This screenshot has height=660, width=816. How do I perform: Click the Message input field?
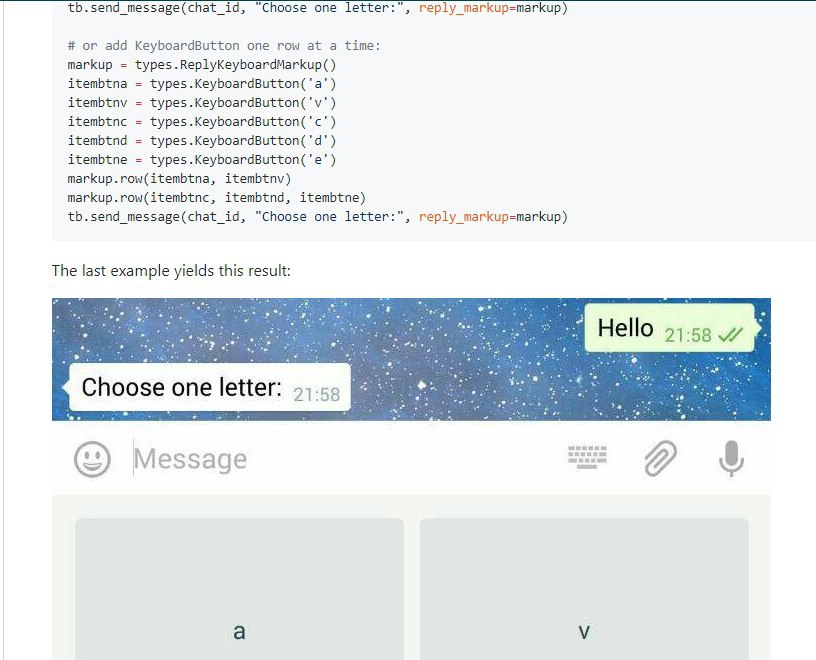click(x=343, y=459)
